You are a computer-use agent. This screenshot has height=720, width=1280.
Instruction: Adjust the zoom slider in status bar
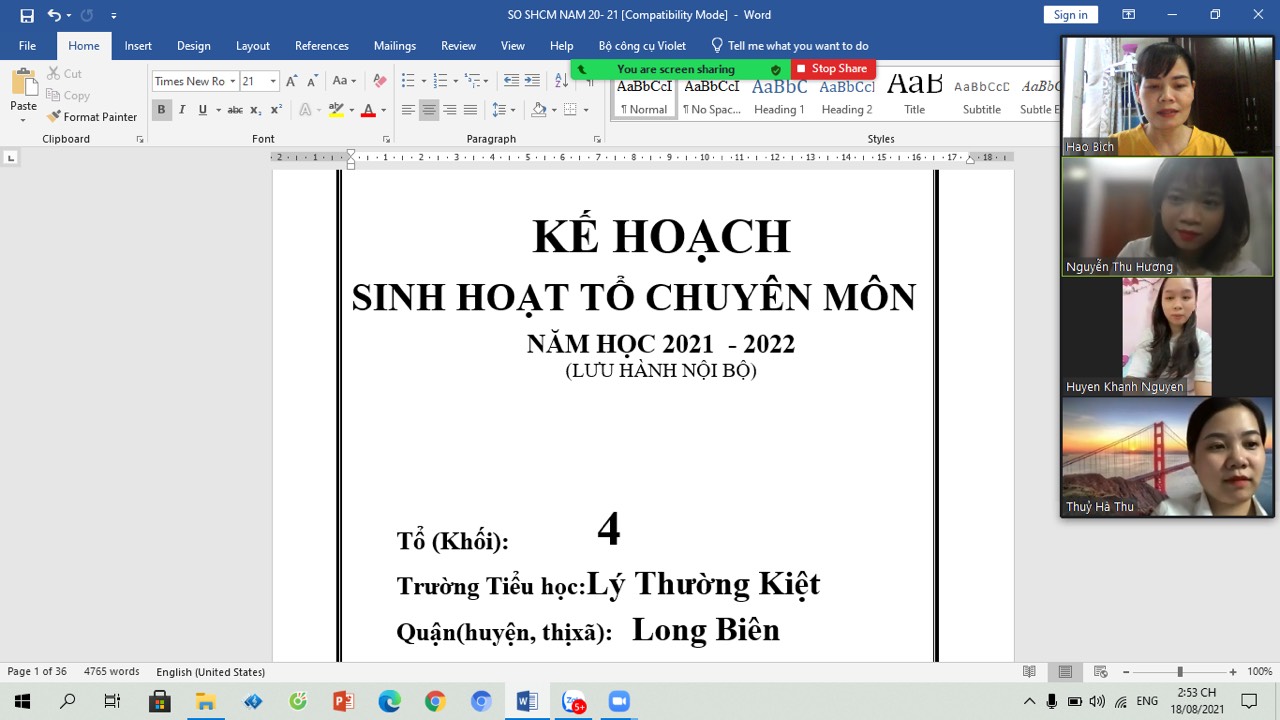point(1180,672)
